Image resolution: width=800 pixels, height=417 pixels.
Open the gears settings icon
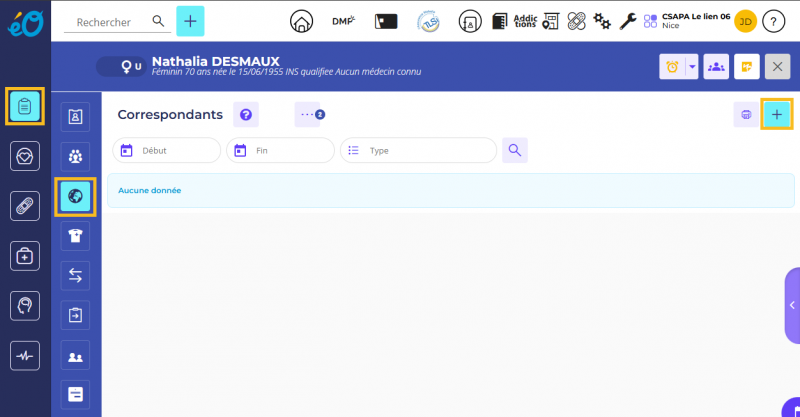(x=602, y=21)
